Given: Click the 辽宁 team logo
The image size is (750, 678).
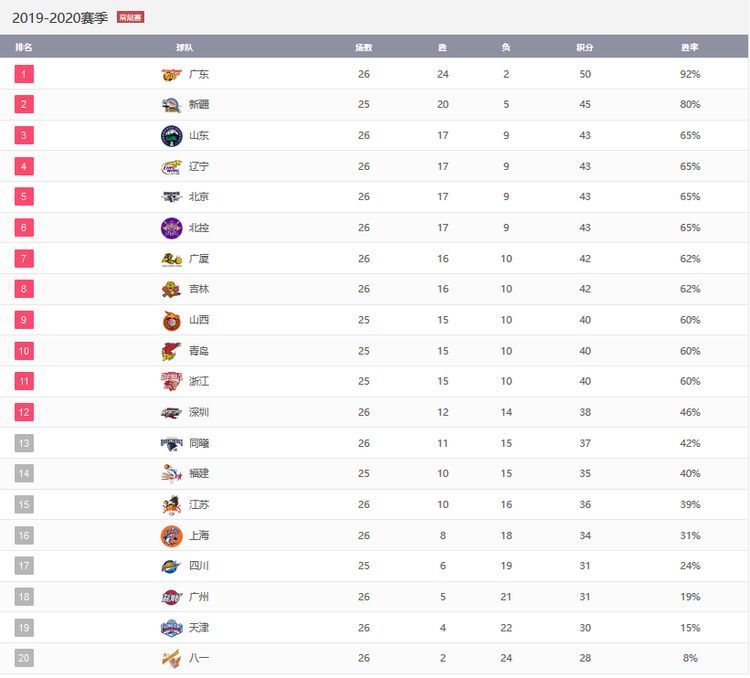Looking at the screenshot, I should [x=171, y=167].
